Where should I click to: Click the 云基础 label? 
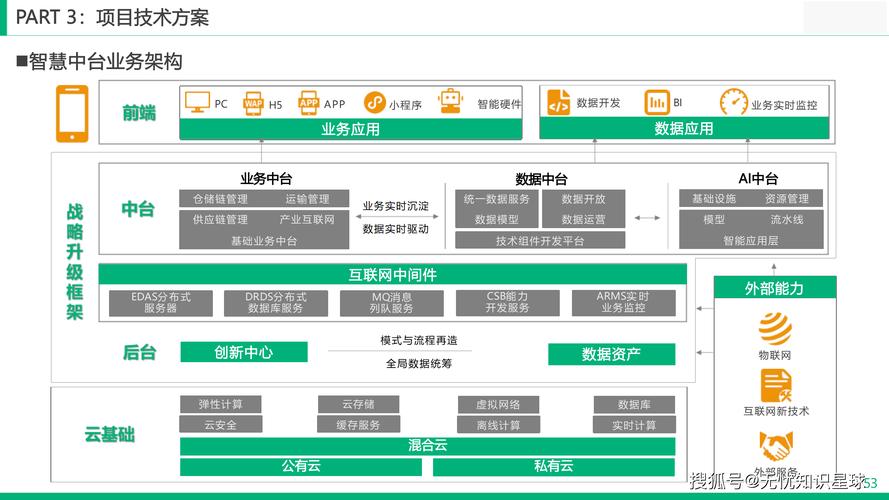pos(109,435)
